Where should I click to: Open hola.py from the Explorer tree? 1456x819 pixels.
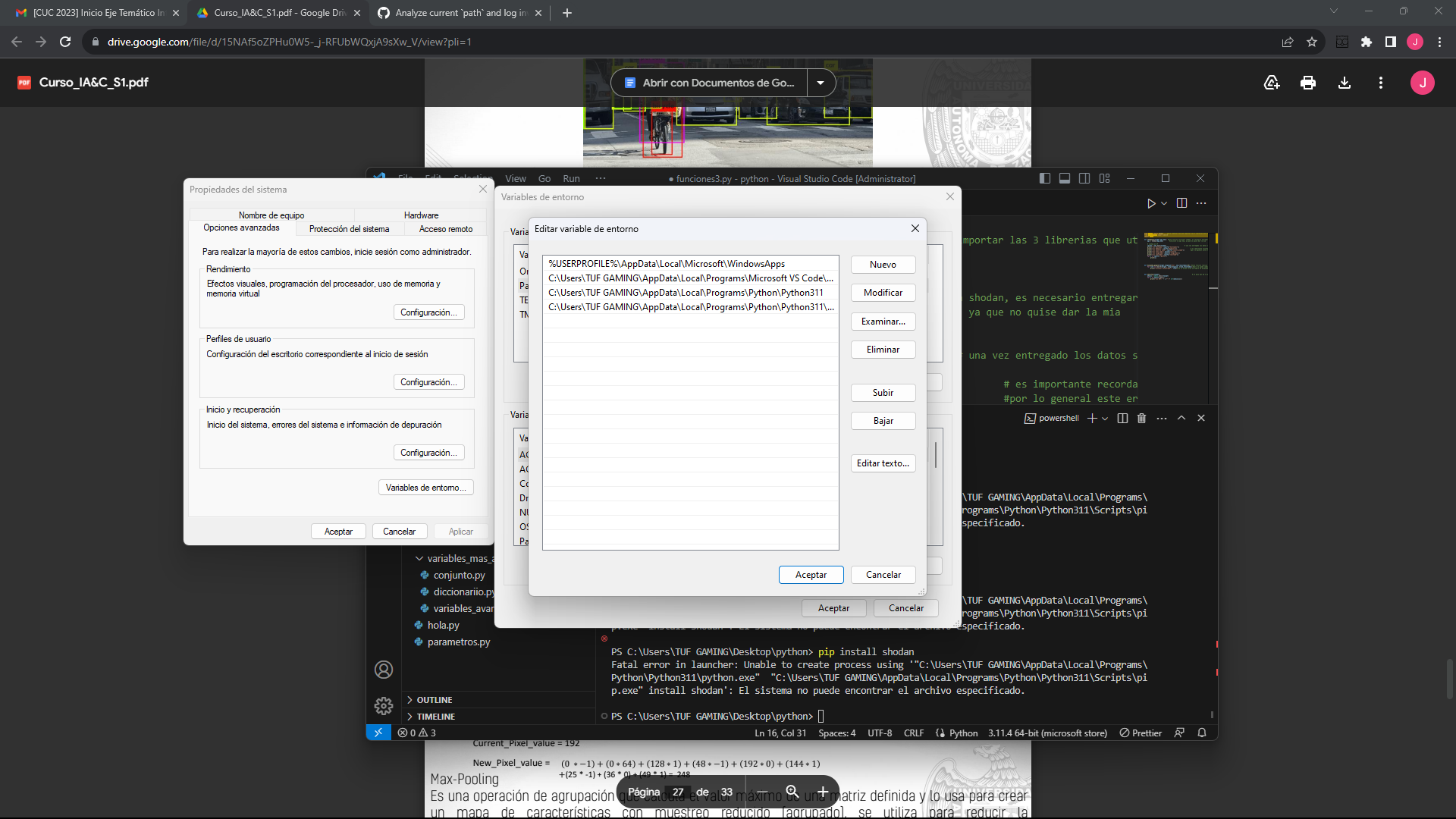click(x=443, y=625)
